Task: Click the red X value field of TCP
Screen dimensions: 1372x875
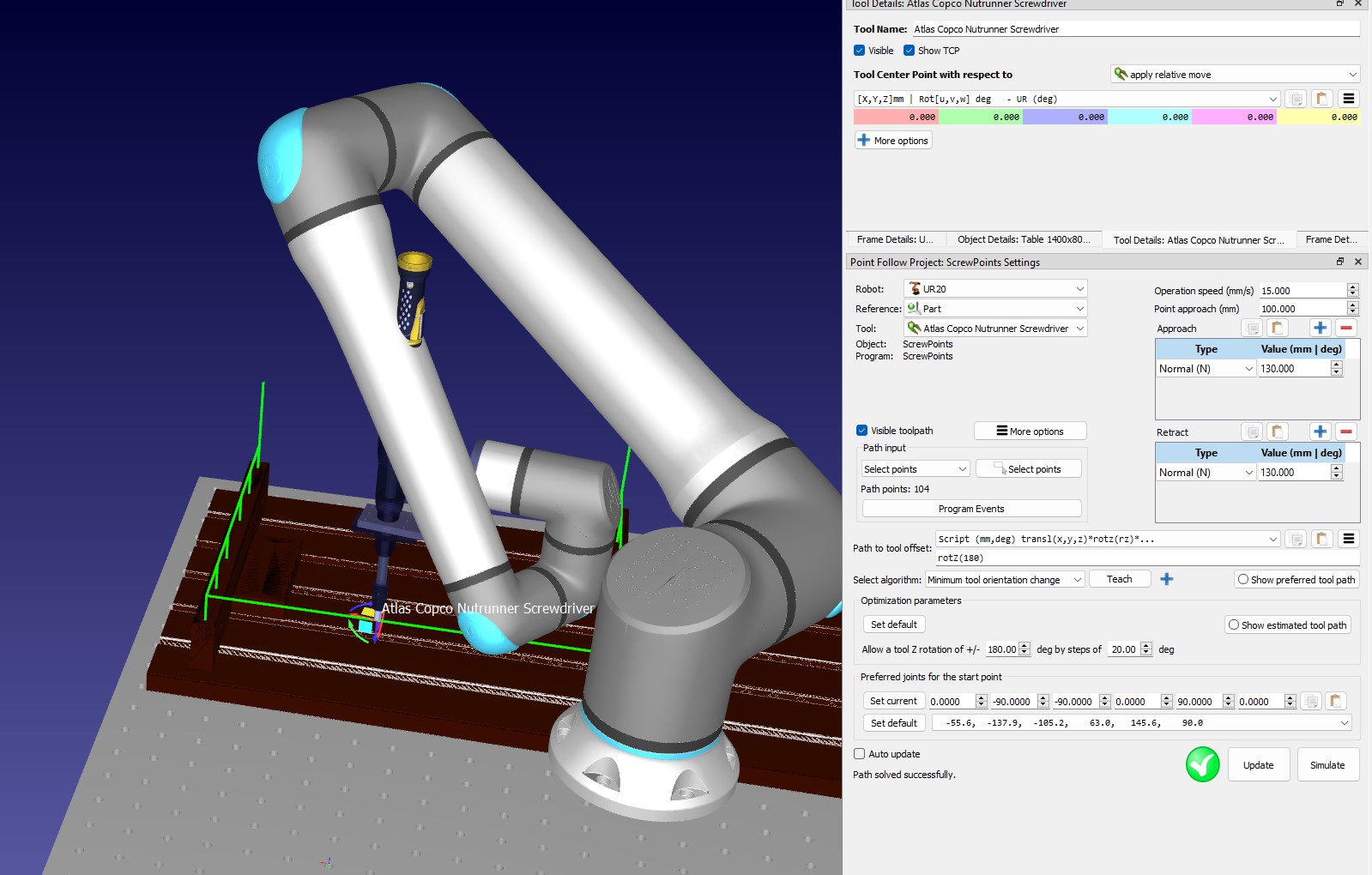Action: tap(896, 117)
